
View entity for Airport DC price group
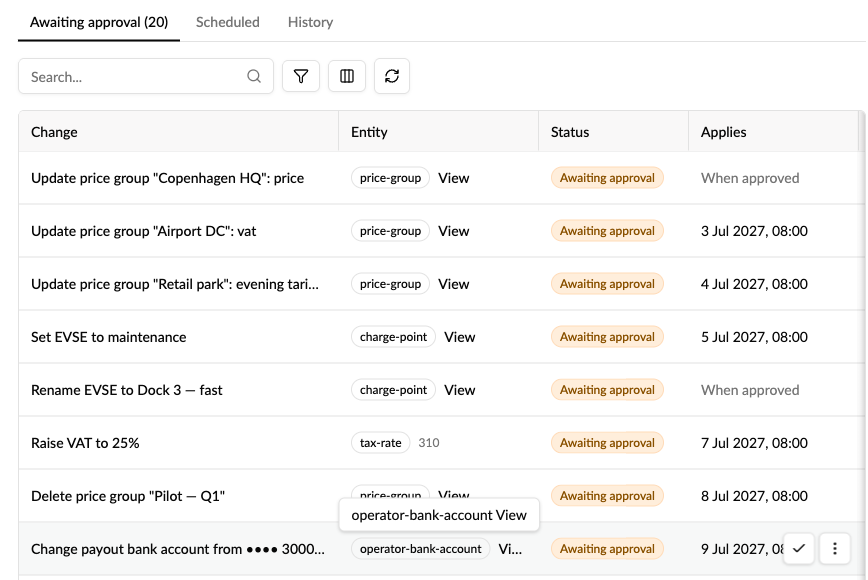point(453,231)
